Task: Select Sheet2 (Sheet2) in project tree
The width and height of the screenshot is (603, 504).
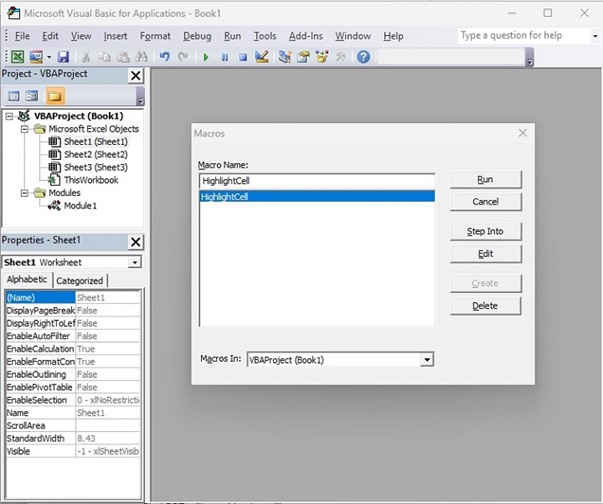Action: (x=96, y=155)
